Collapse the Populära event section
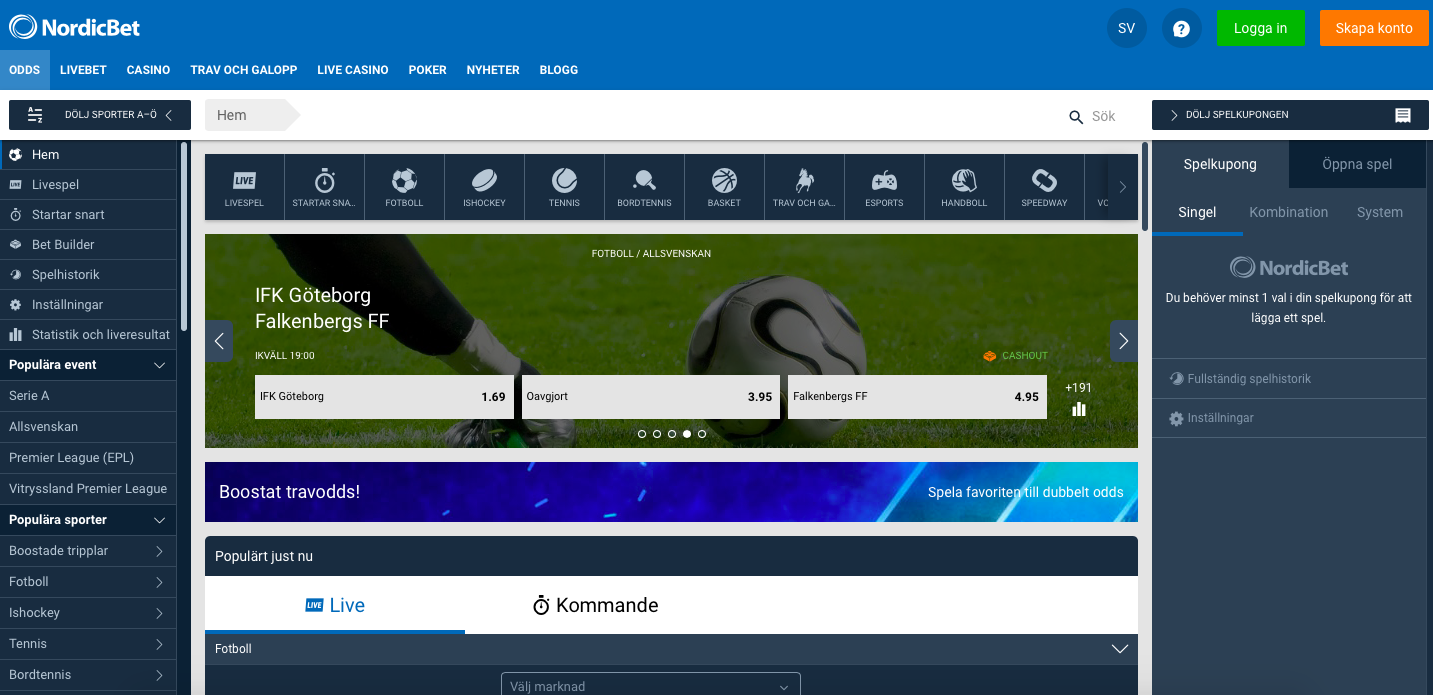Image resolution: width=1433 pixels, height=695 pixels. click(159, 365)
